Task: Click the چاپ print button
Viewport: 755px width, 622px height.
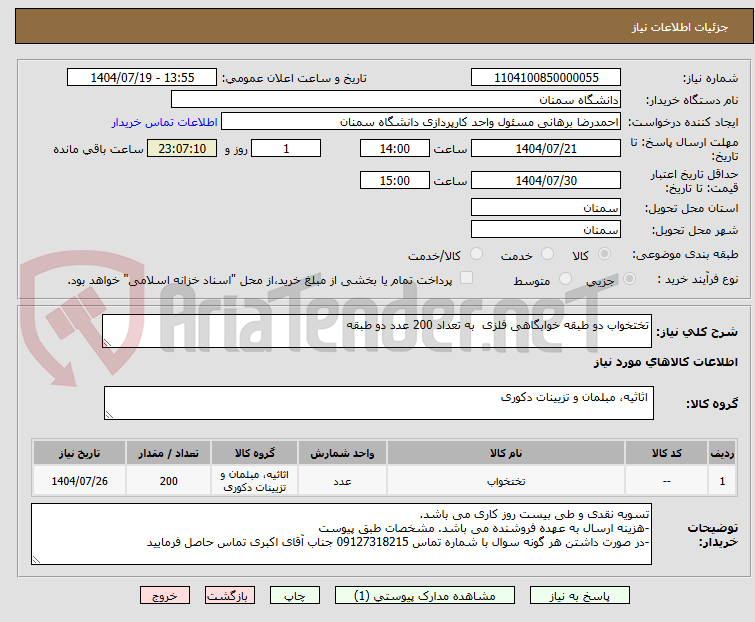Action: click(295, 596)
